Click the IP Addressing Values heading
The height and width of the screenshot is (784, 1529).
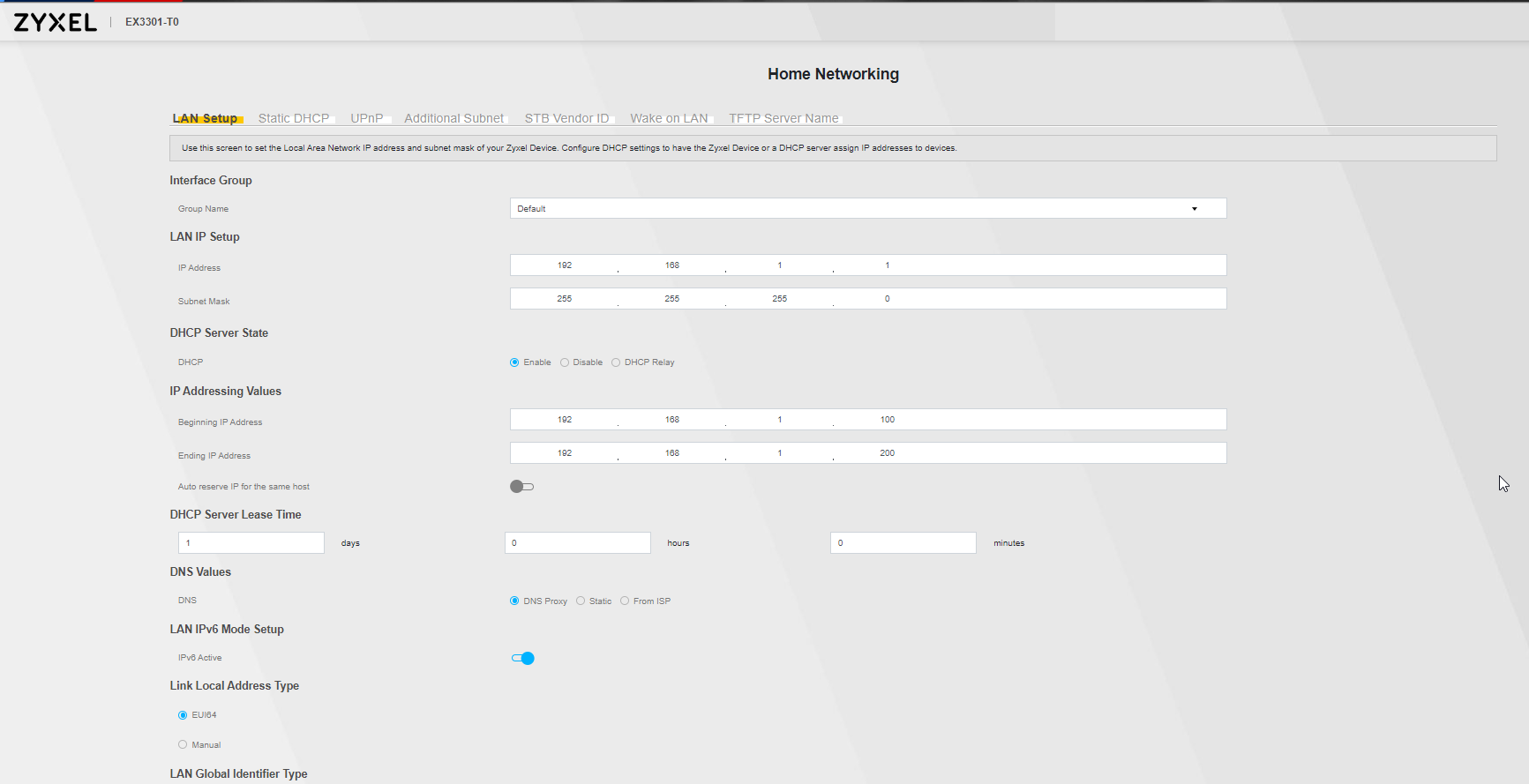(x=226, y=392)
